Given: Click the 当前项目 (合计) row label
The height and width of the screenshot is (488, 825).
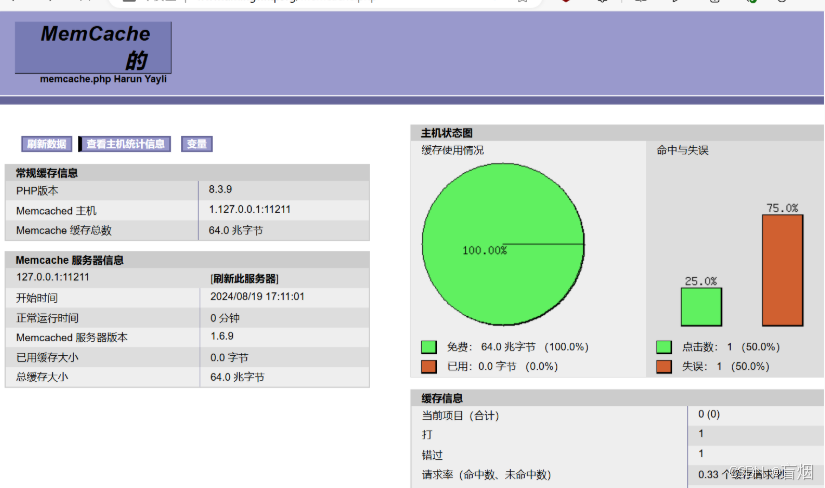Looking at the screenshot, I should (460, 415).
